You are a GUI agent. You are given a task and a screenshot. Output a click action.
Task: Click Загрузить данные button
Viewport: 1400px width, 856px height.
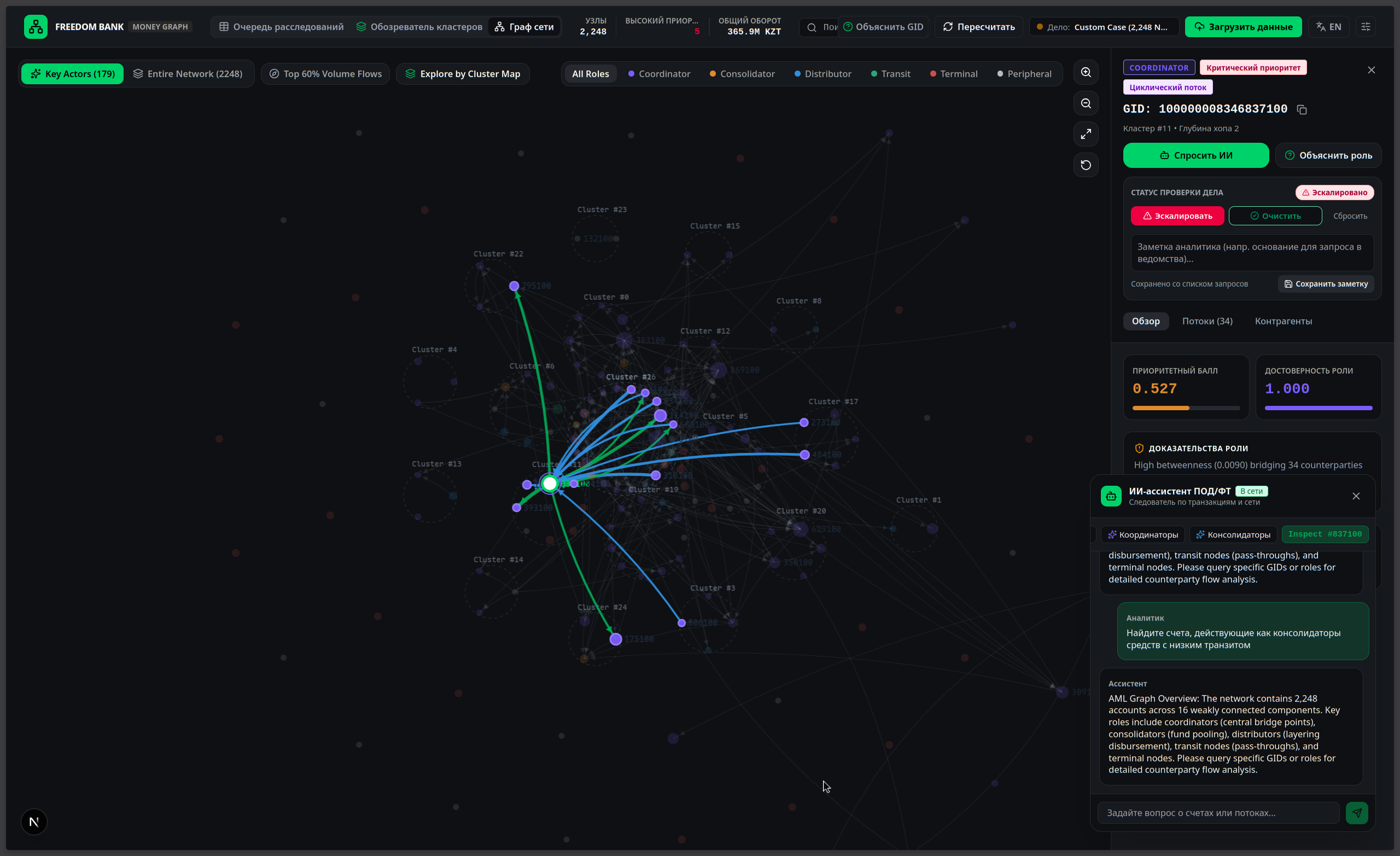pyautogui.click(x=1243, y=27)
